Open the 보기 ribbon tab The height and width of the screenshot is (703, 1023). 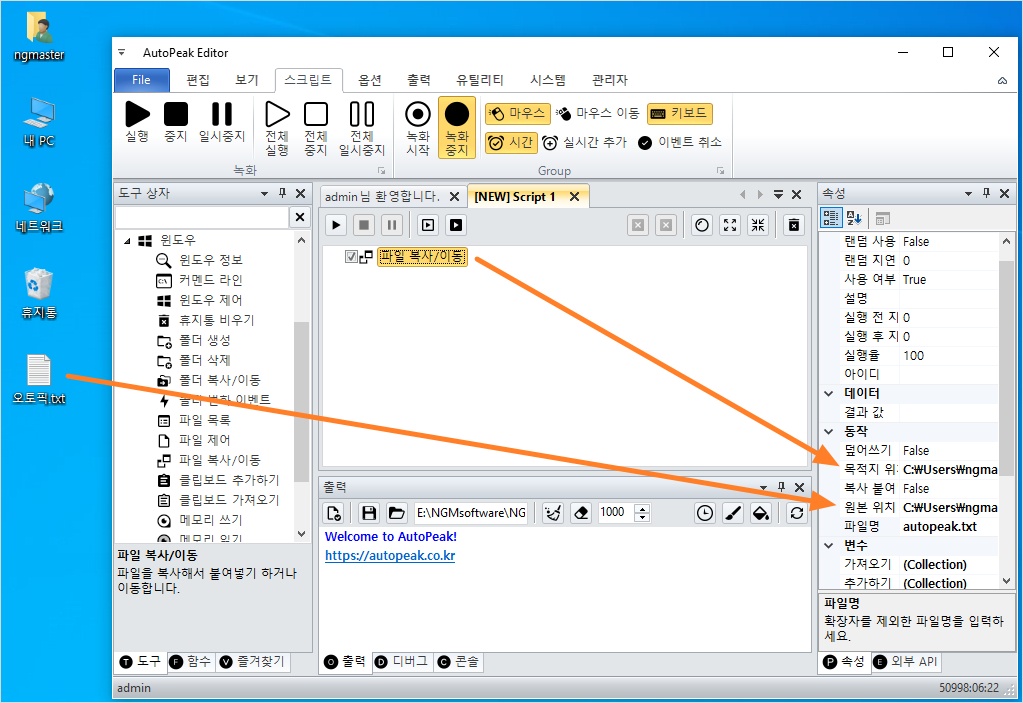tap(247, 80)
